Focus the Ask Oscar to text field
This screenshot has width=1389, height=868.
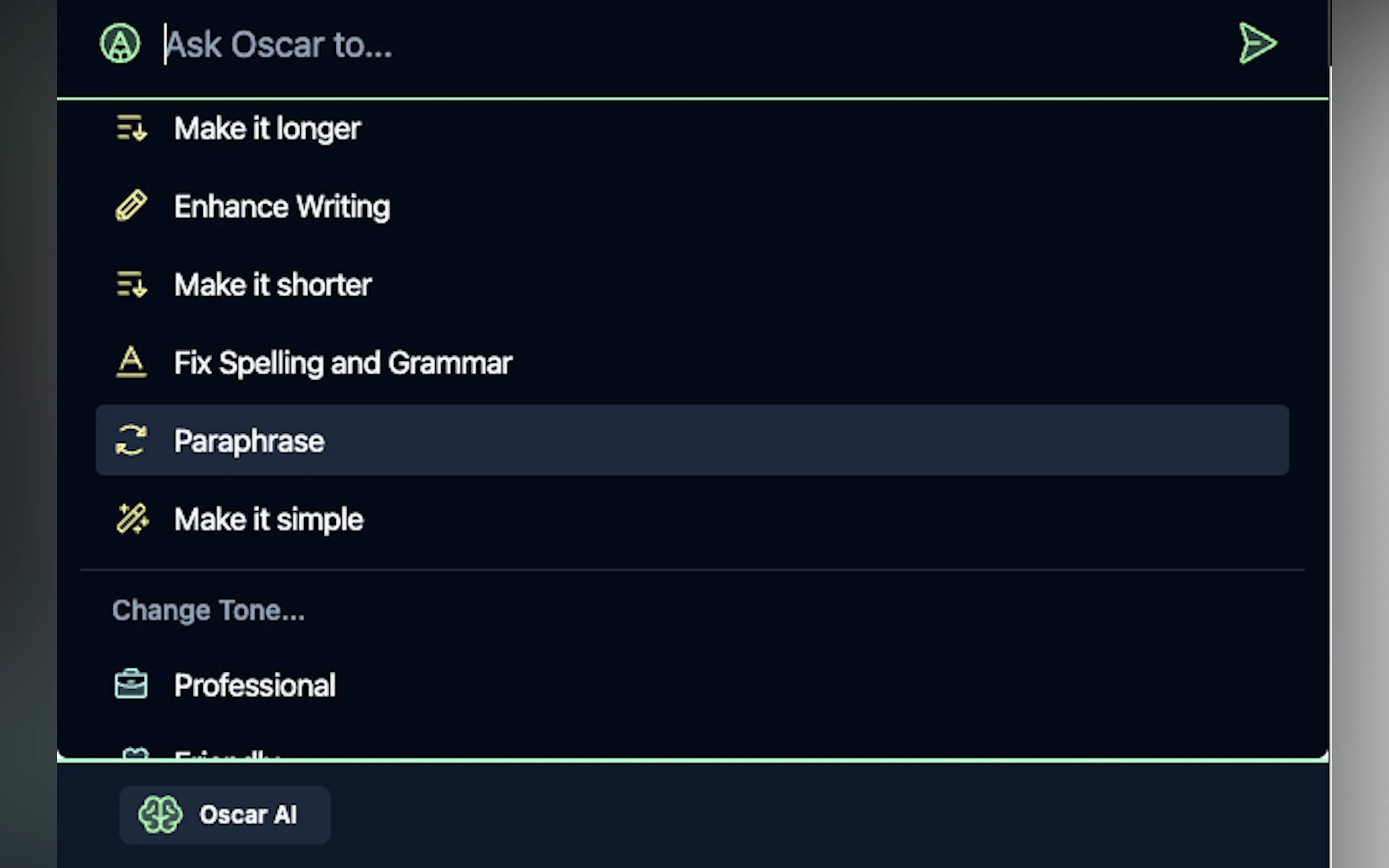[x=689, y=44]
